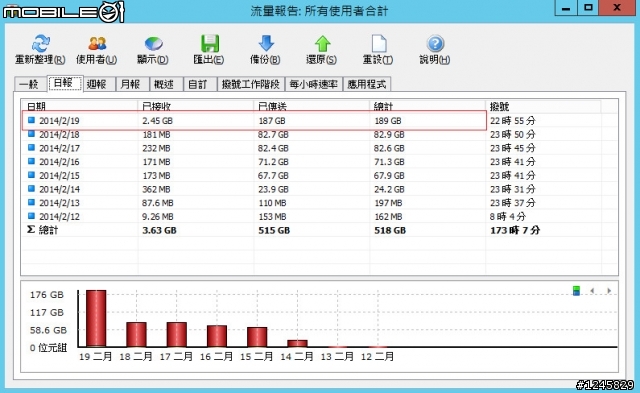The width and height of the screenshot is (640, 393).
Task: Click the 17 二月 chart bar
Action: point(177,335)
